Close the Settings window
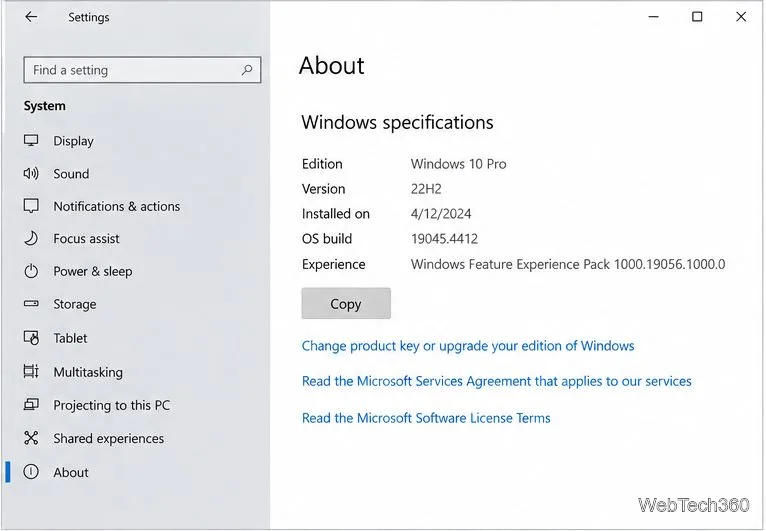Viewport: 766px width, 531px height. pos(741,17)
